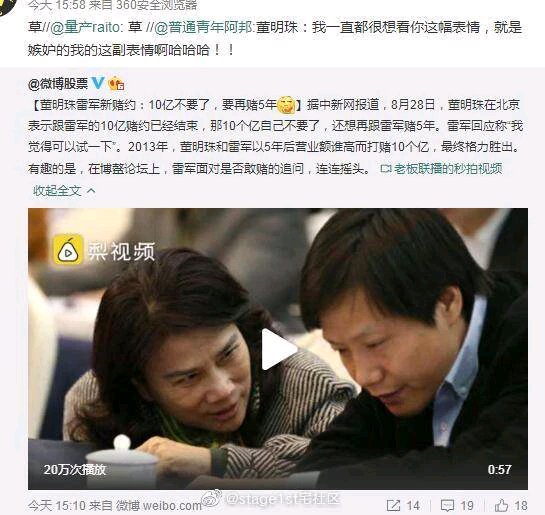Click the chevron arrow beside 收起全文
The height and width of the screenshot is (515, 545).
(91, 190)
